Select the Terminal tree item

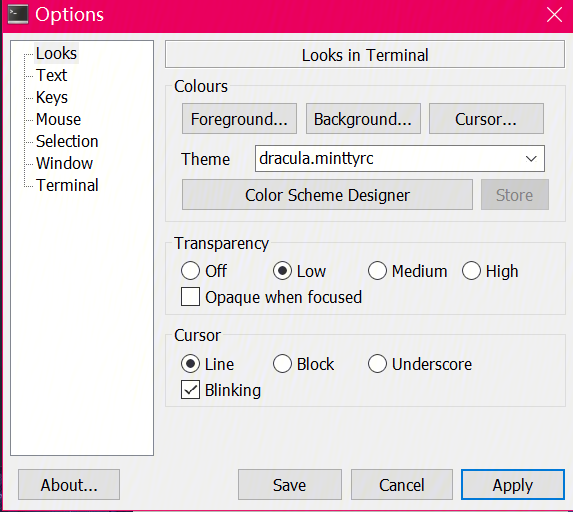(x=67, y=185)
